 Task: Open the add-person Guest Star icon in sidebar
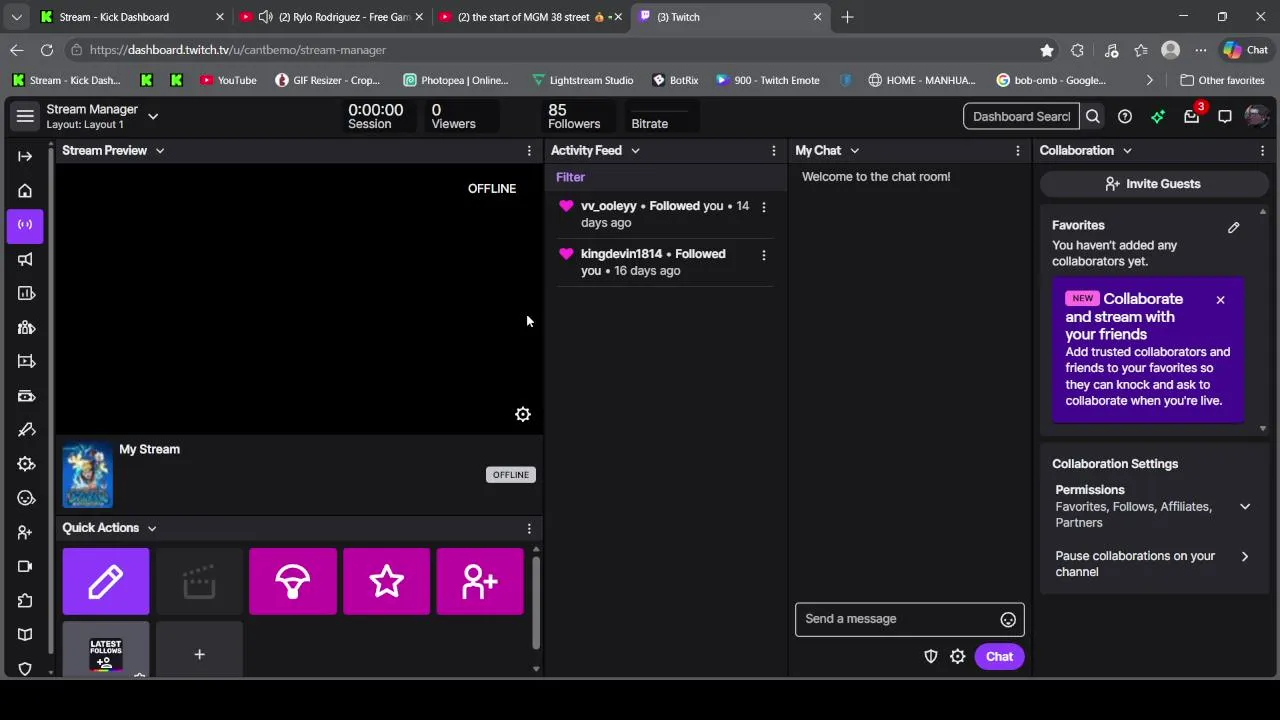click(25, 532)
